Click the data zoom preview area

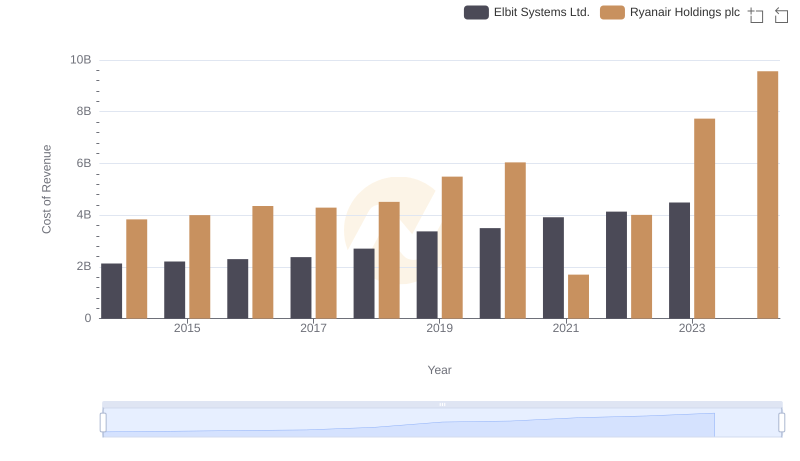442,423
